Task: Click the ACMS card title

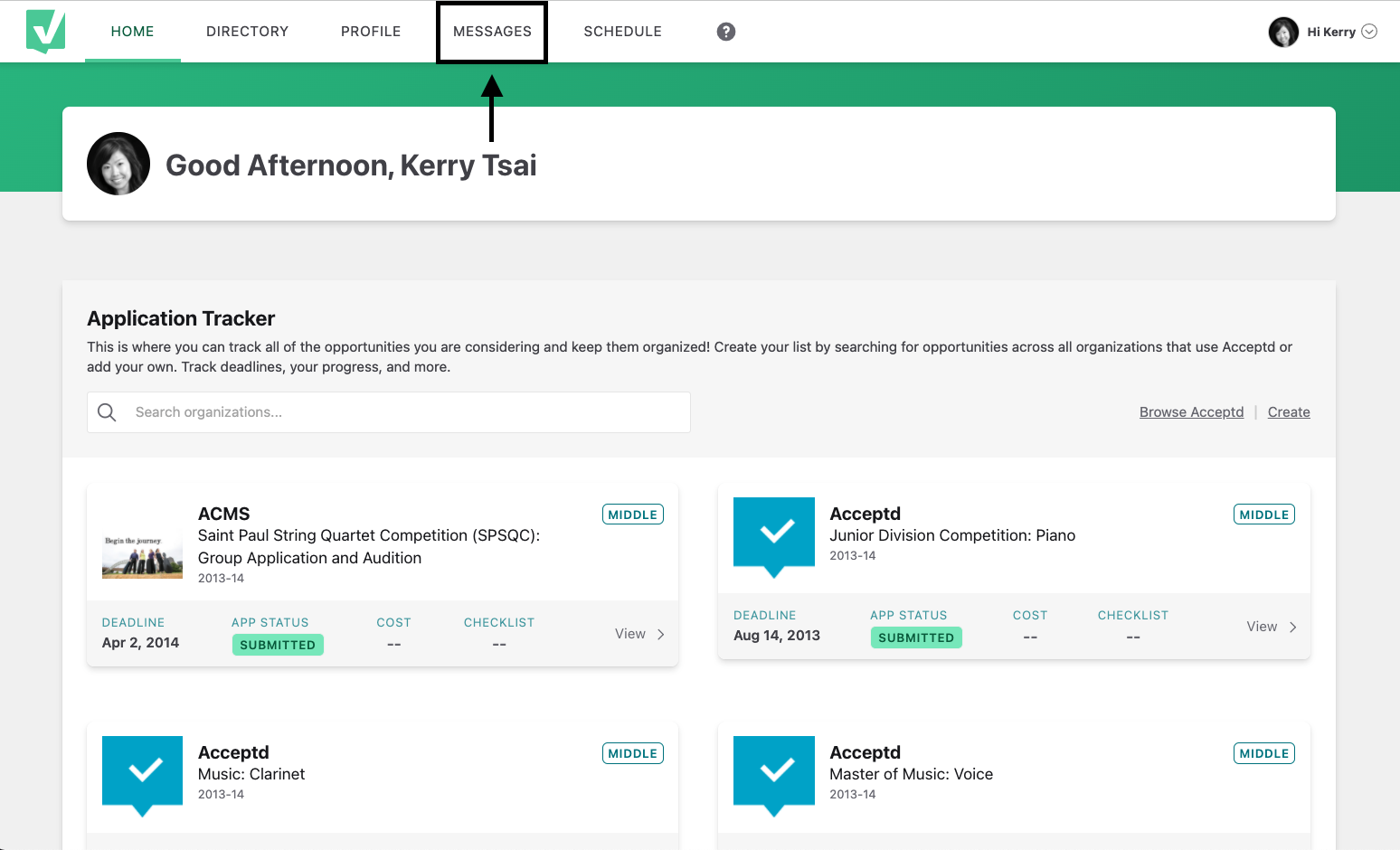Action: click(x=224, y=514)
